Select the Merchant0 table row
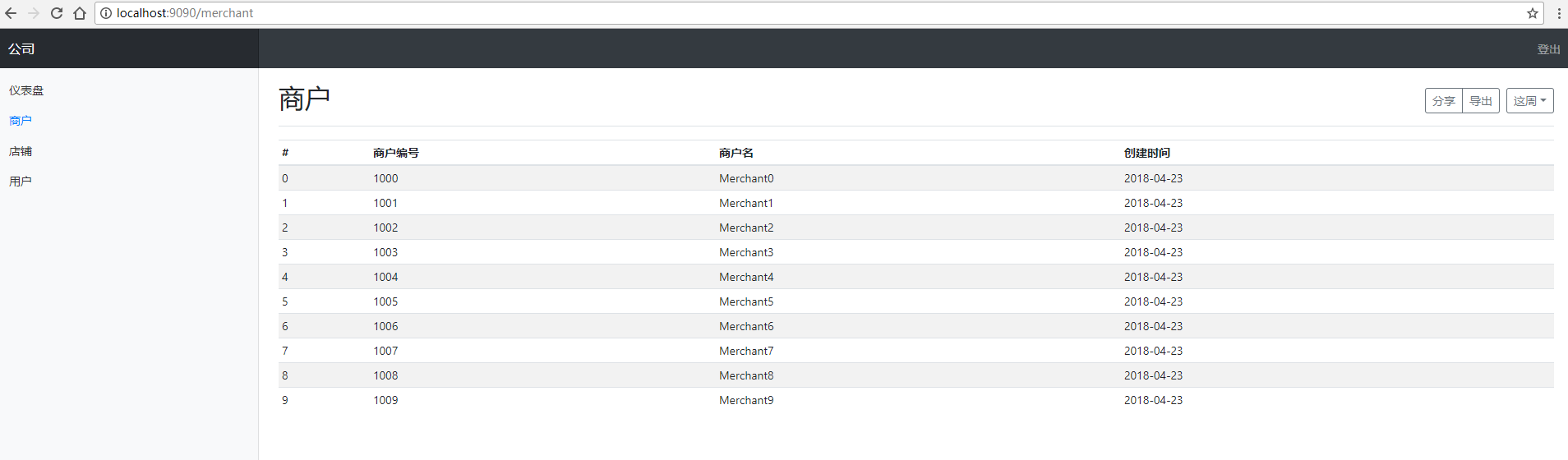This screenshot has height=460, width=1568. (x=746, y=178)
